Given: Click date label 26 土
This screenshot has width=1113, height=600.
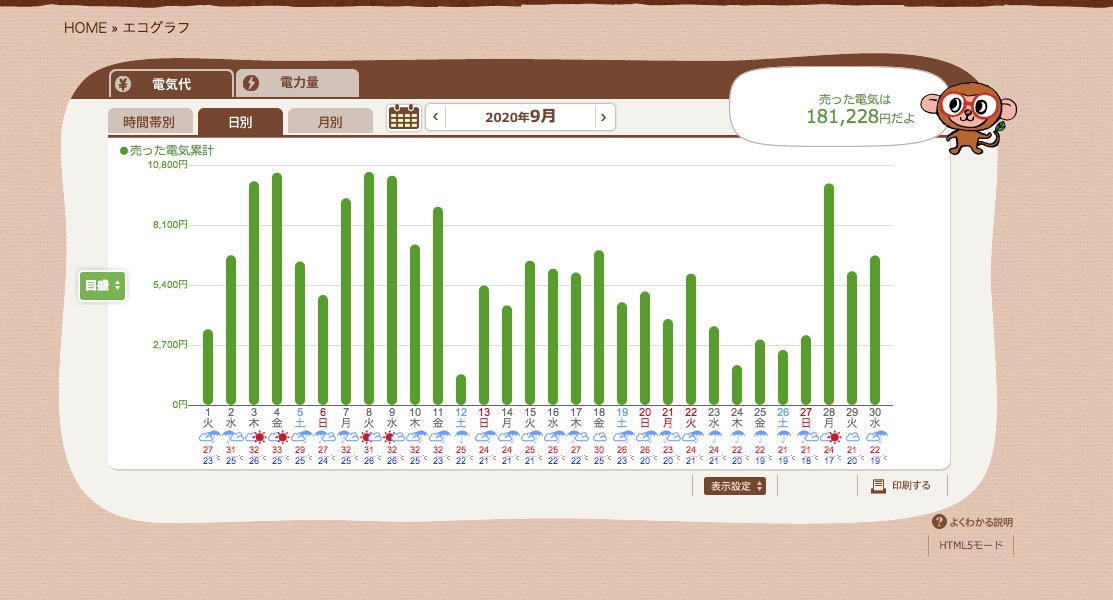Looking at the screenshot, I should 783,418.
